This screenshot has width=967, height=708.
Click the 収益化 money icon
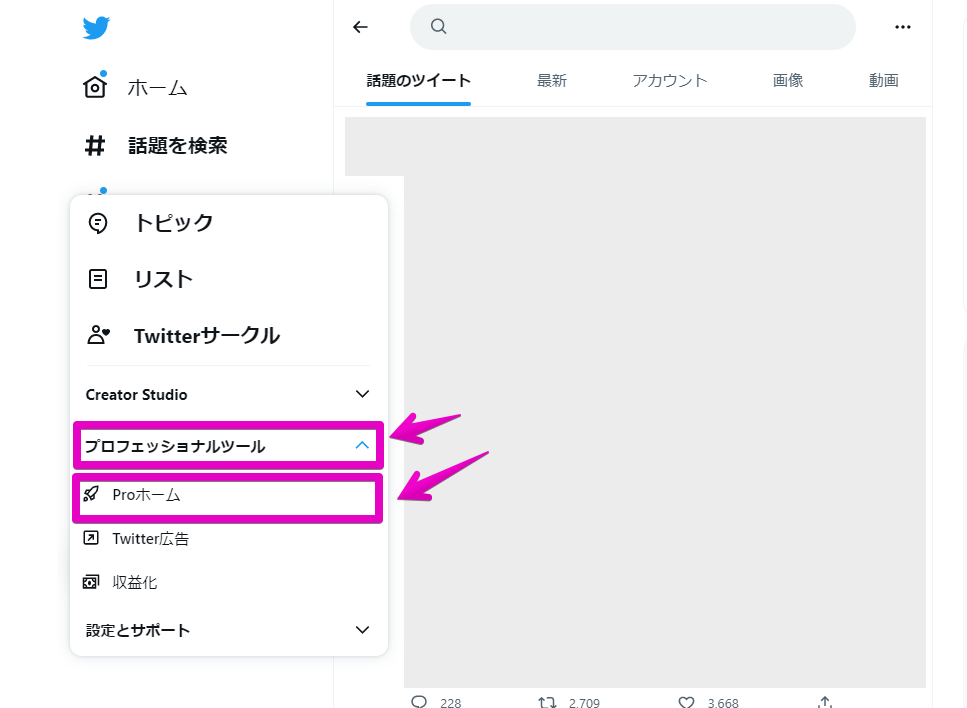click(x=91, y=582)
